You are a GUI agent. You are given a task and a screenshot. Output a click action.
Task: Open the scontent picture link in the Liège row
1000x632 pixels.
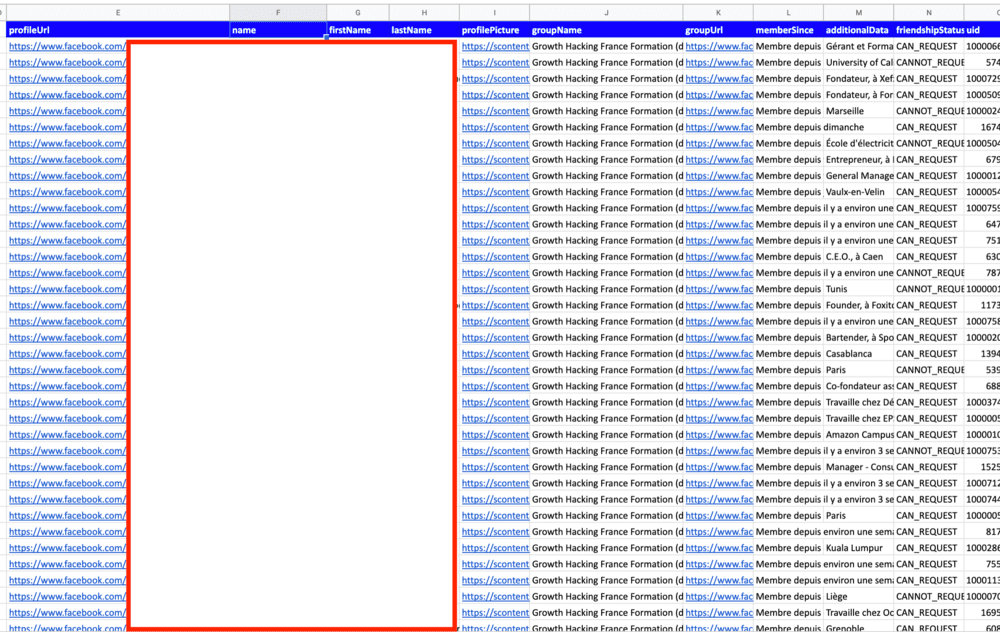coord(496,596)
